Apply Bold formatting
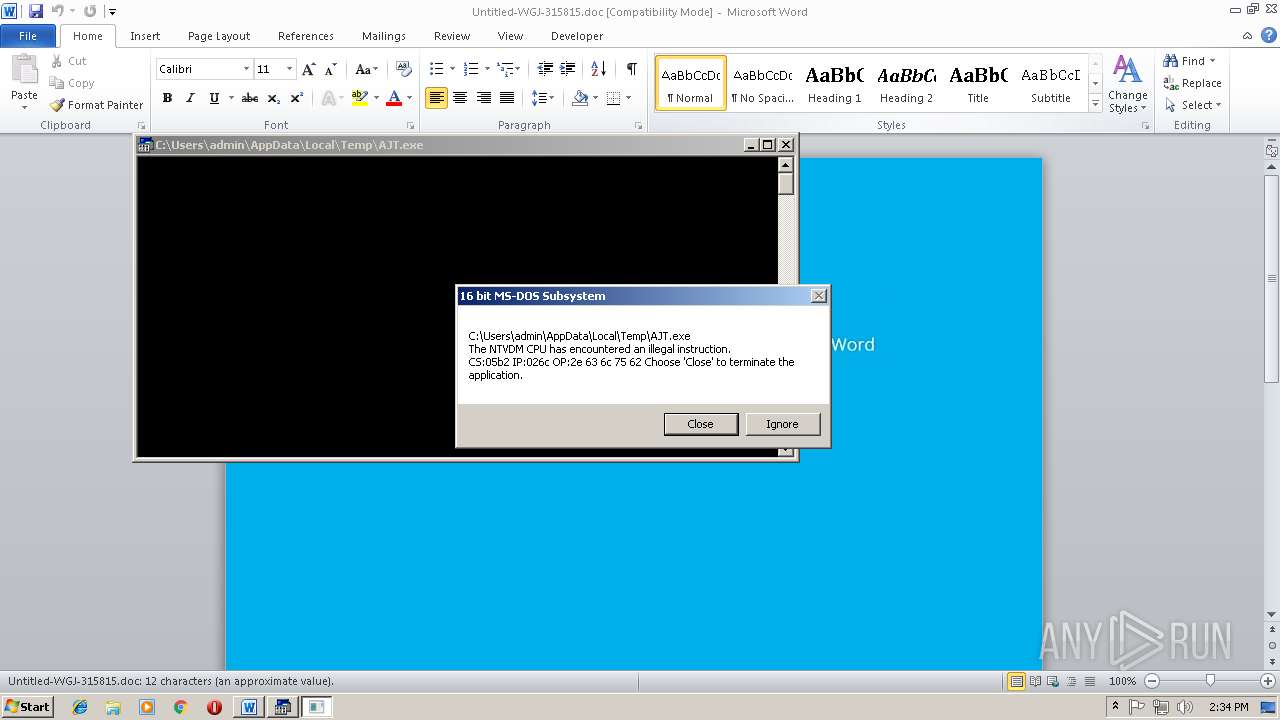Screen dimensions: 1280x720 click(167, 98)
